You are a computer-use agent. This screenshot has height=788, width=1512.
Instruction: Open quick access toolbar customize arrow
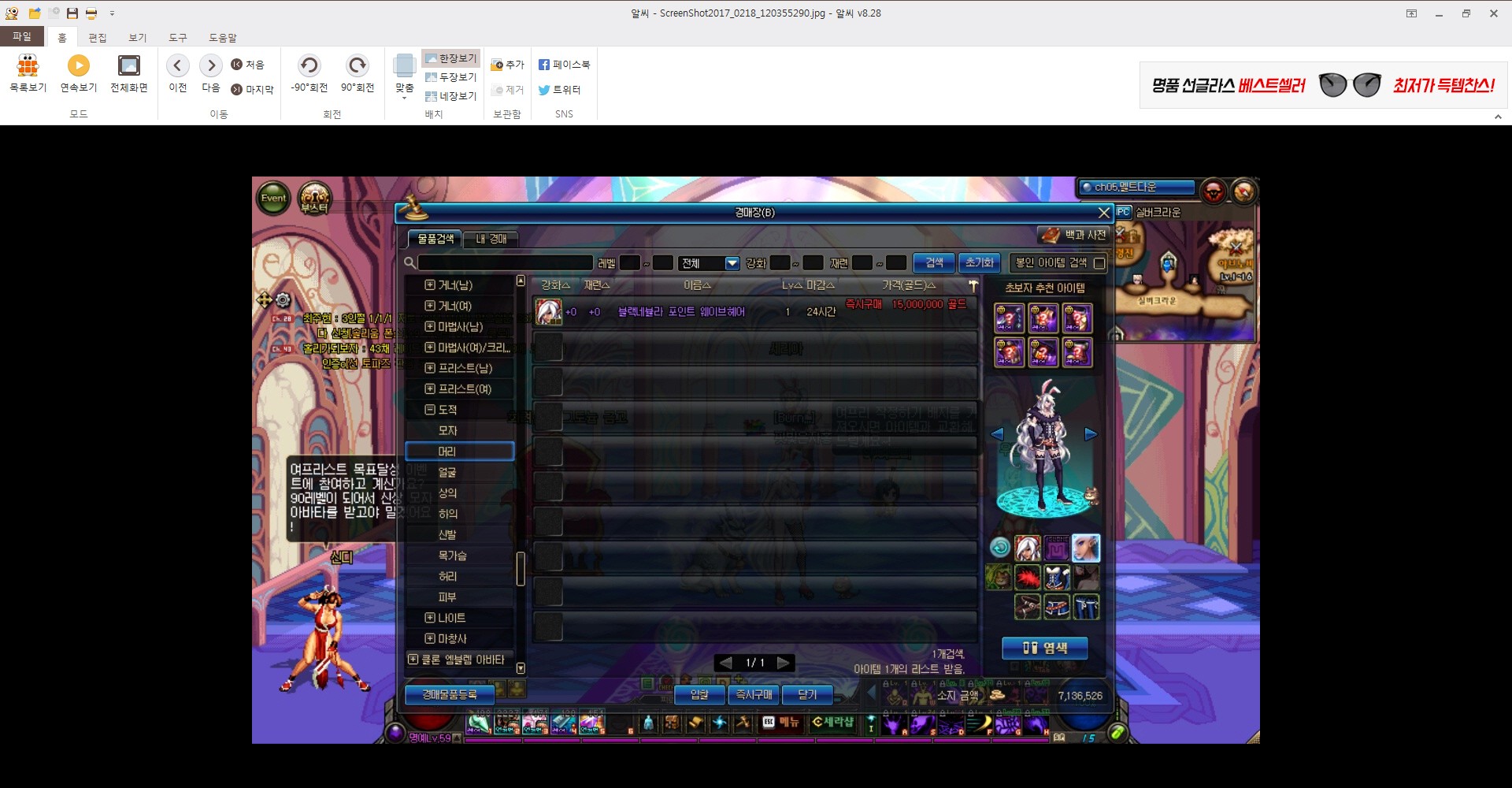point(112,13)
